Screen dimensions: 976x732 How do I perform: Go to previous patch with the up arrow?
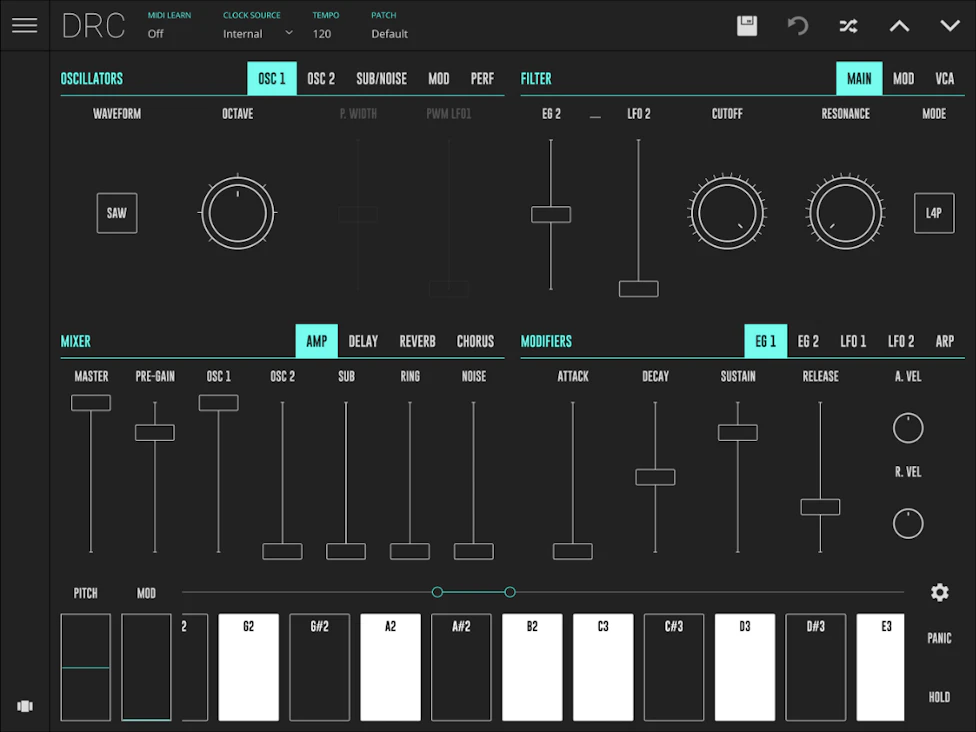coord(899,25)
